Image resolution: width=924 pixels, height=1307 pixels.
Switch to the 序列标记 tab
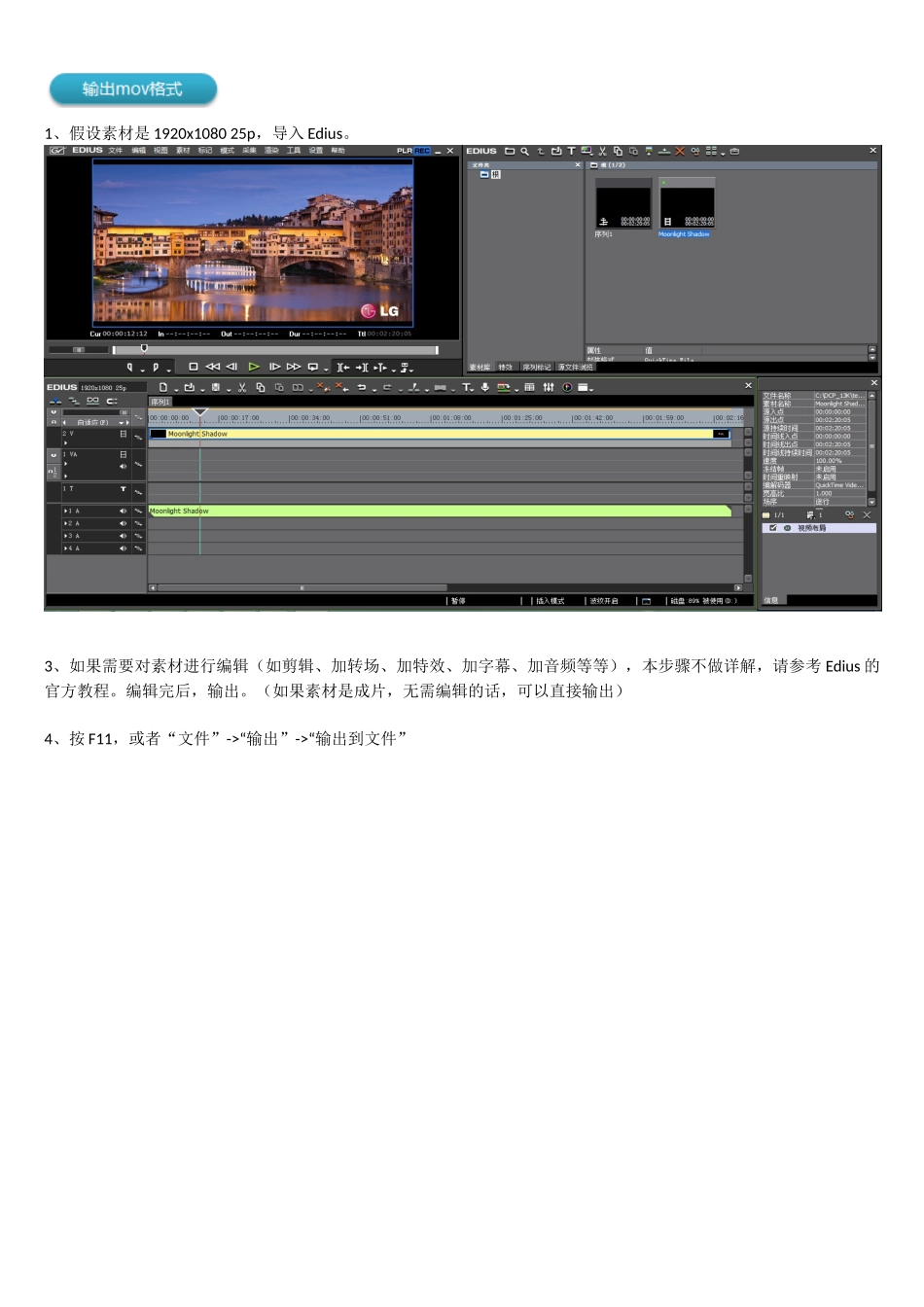tap(536, 368)
